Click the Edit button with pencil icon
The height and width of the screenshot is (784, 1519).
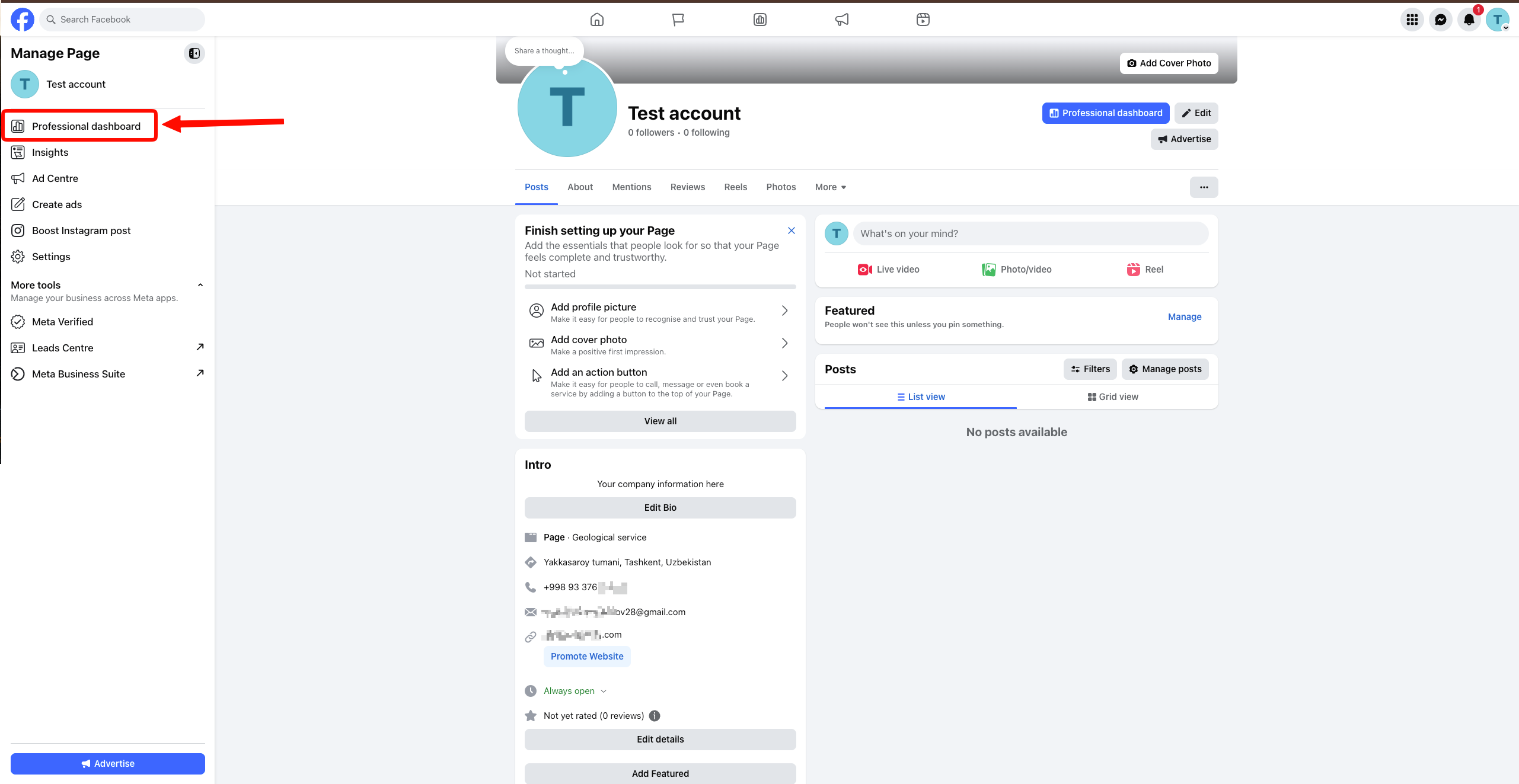pyautogui.click(x=1196, y=113)
